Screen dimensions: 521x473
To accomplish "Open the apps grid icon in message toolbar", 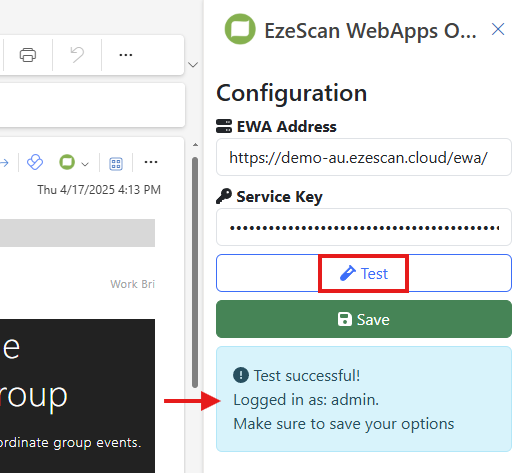I will pos(116,164).
